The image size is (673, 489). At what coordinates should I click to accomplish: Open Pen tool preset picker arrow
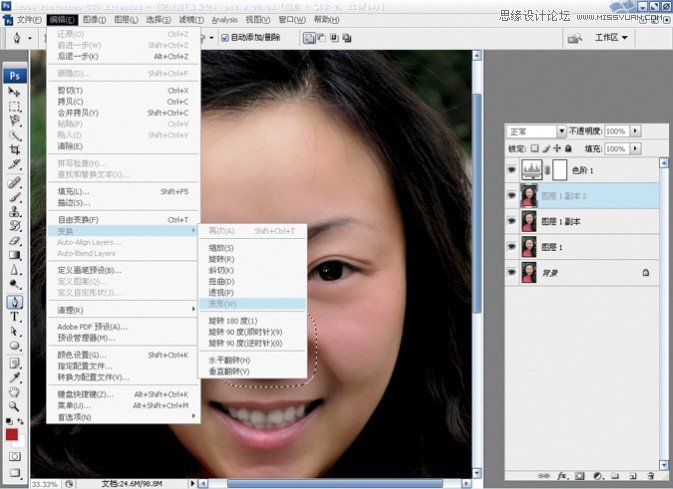click(30, 38)
